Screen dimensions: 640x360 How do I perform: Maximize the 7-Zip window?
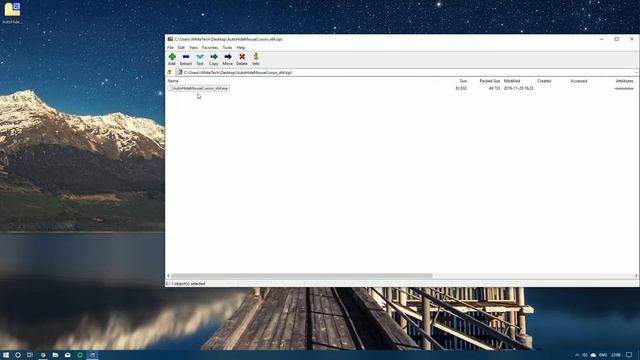(616, 39)
